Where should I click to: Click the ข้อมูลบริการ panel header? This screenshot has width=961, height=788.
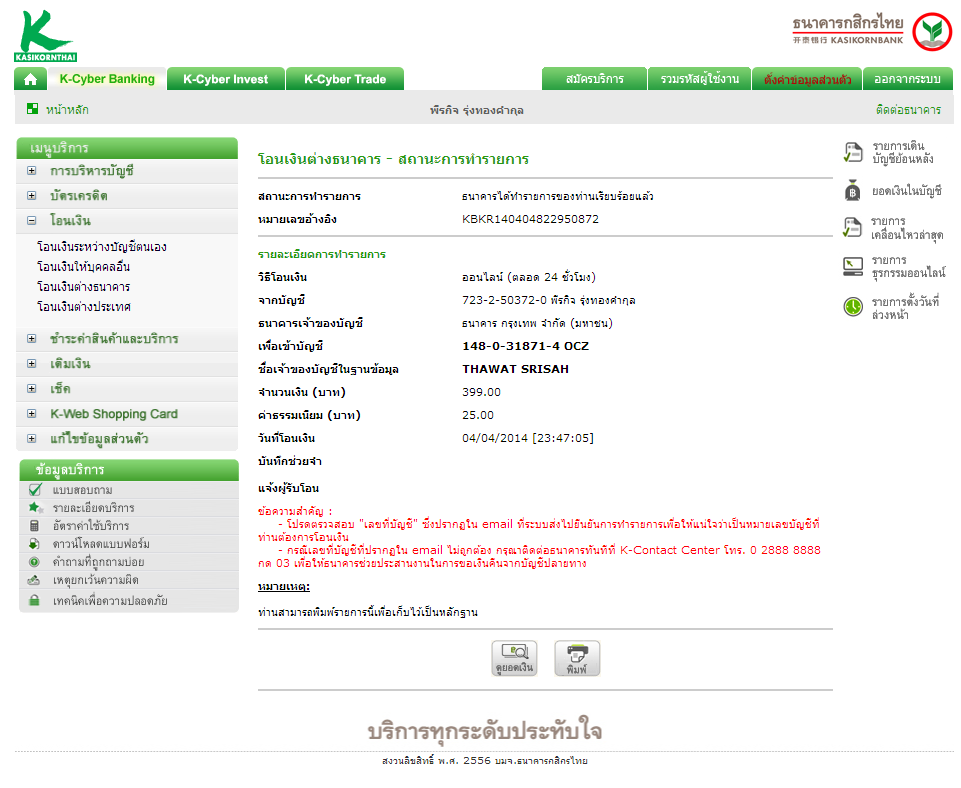pyautogui.click(x=129, y=470)
